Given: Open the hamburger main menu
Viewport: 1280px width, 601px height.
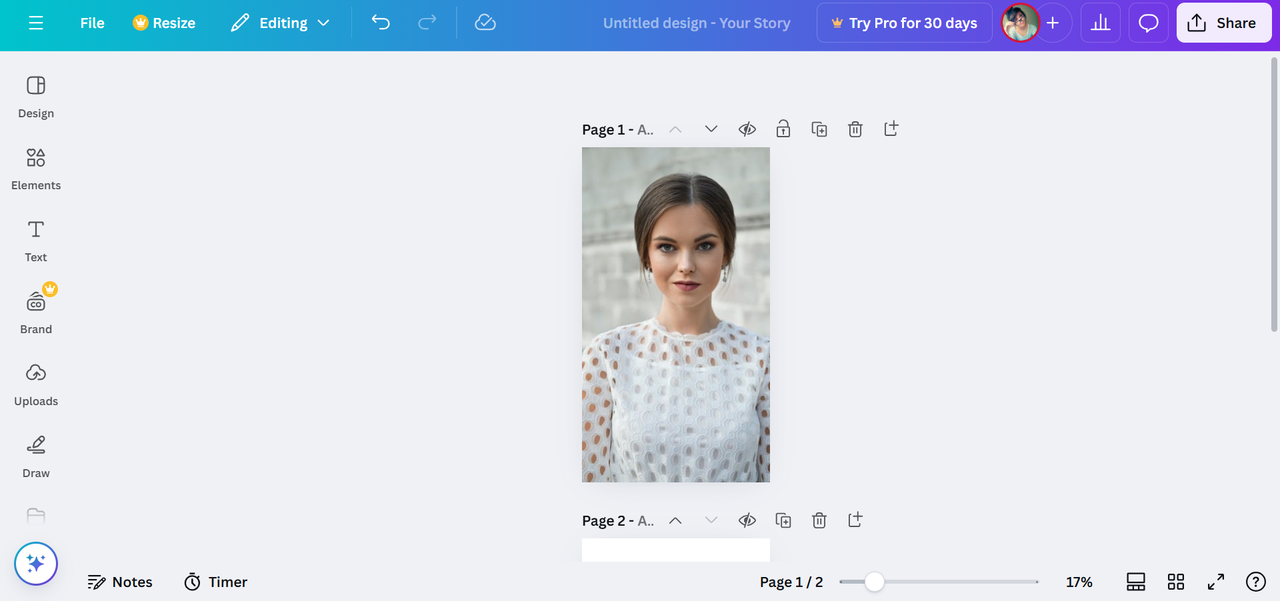Looking at the screenshot, I should pyautogui.click(x=36, y=23).
